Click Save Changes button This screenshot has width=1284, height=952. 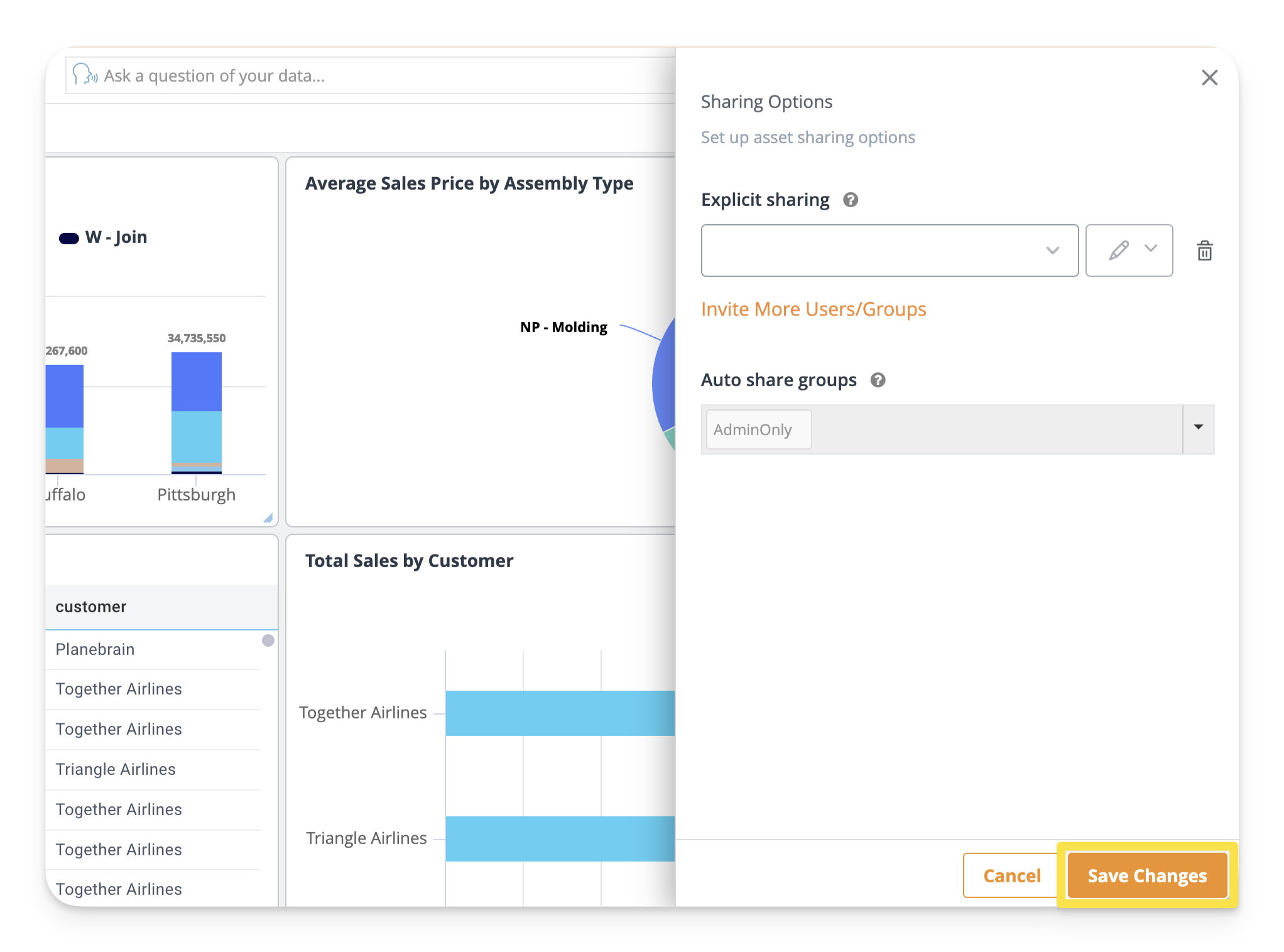point(1146,875)
